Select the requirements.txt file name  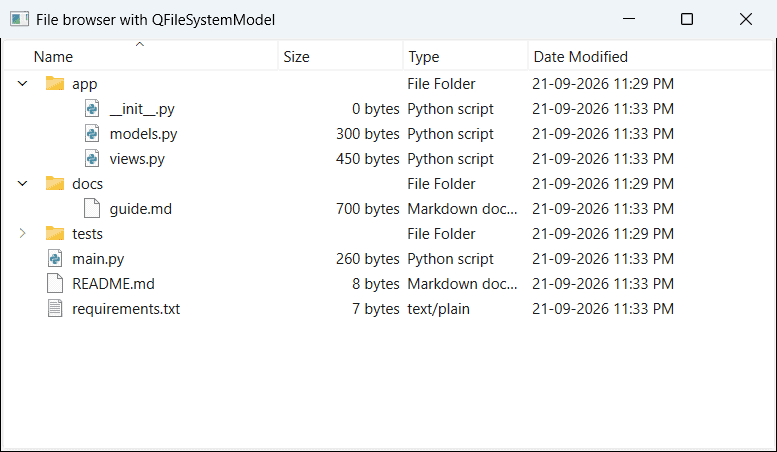pos(126,309)
